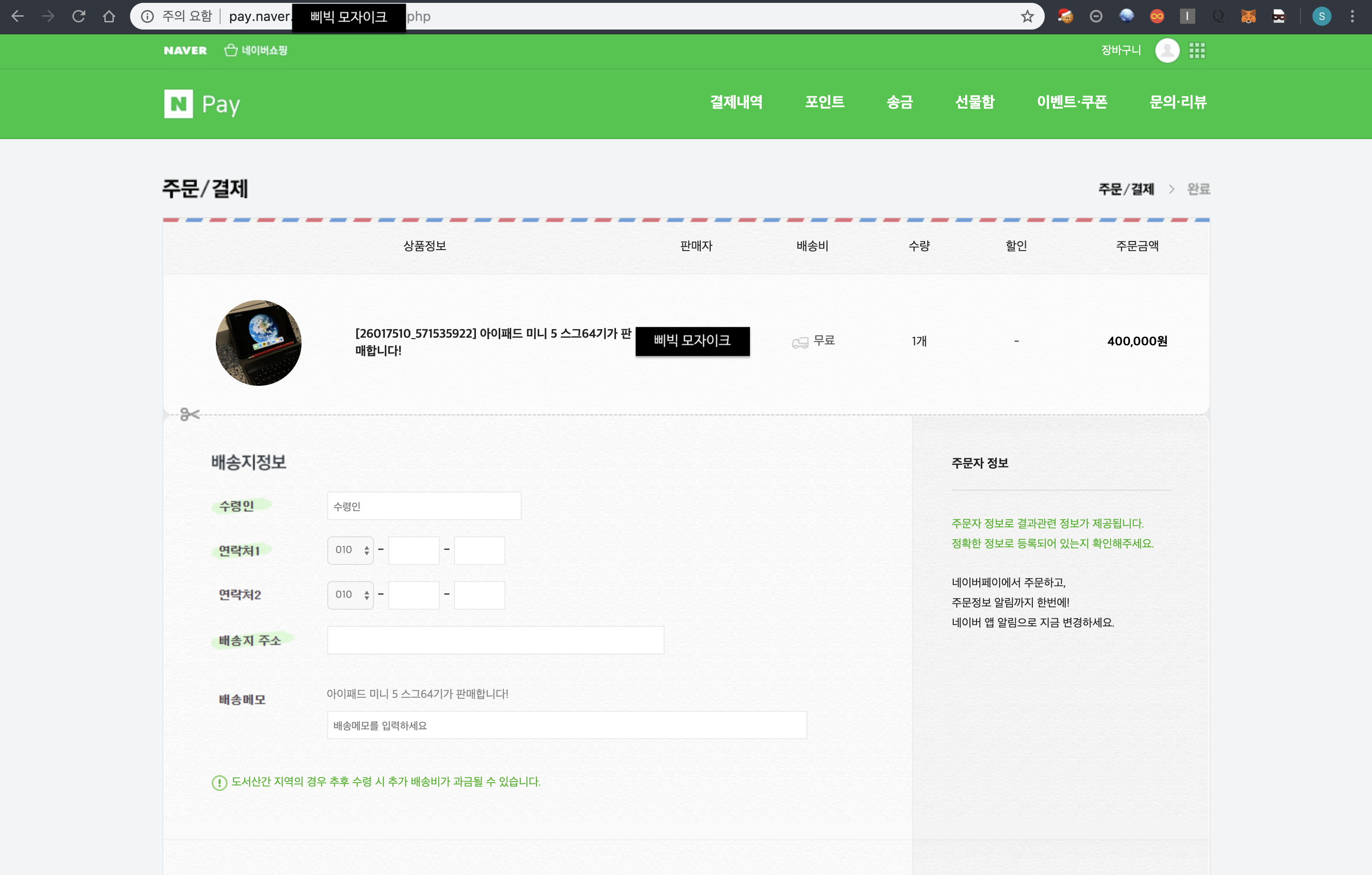The image size is (1372, 875).
Task: Click the N Pay logo
Action: point(202,104)
